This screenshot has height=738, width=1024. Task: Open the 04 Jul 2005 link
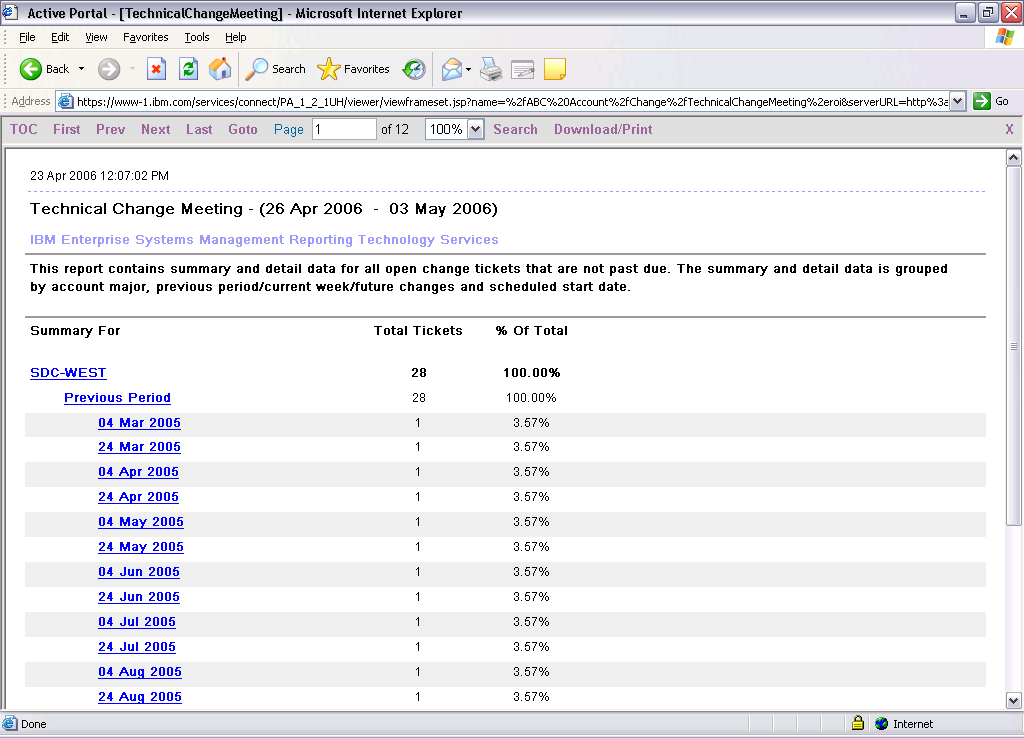136,621
